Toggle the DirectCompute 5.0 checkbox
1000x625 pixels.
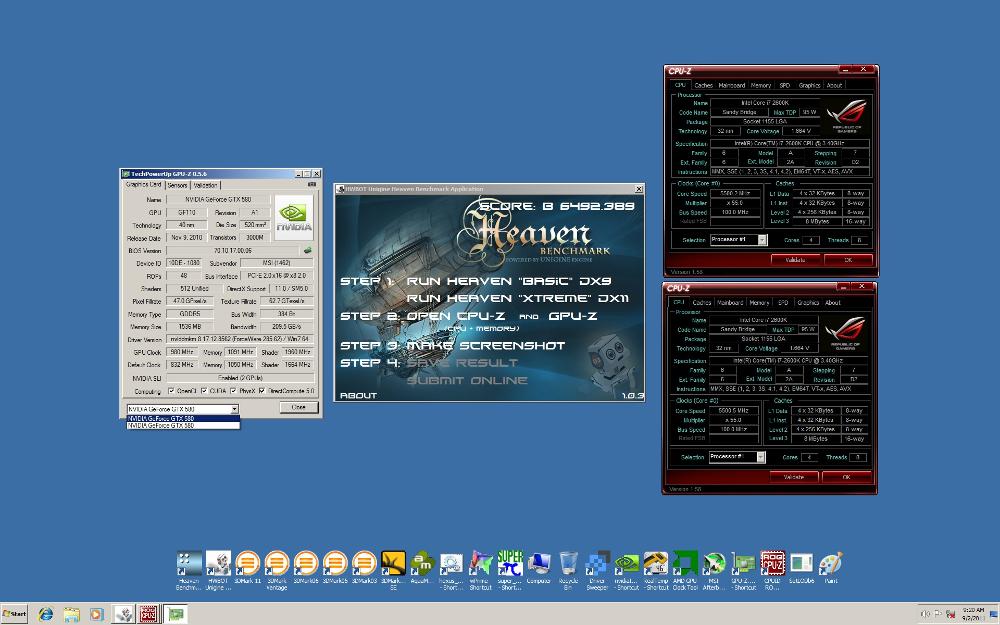[x=262, y=391]
